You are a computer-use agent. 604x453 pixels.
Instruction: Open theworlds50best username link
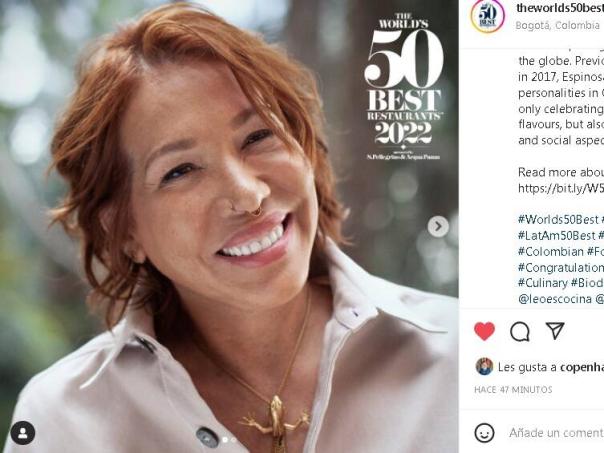[x=559, y=9]
